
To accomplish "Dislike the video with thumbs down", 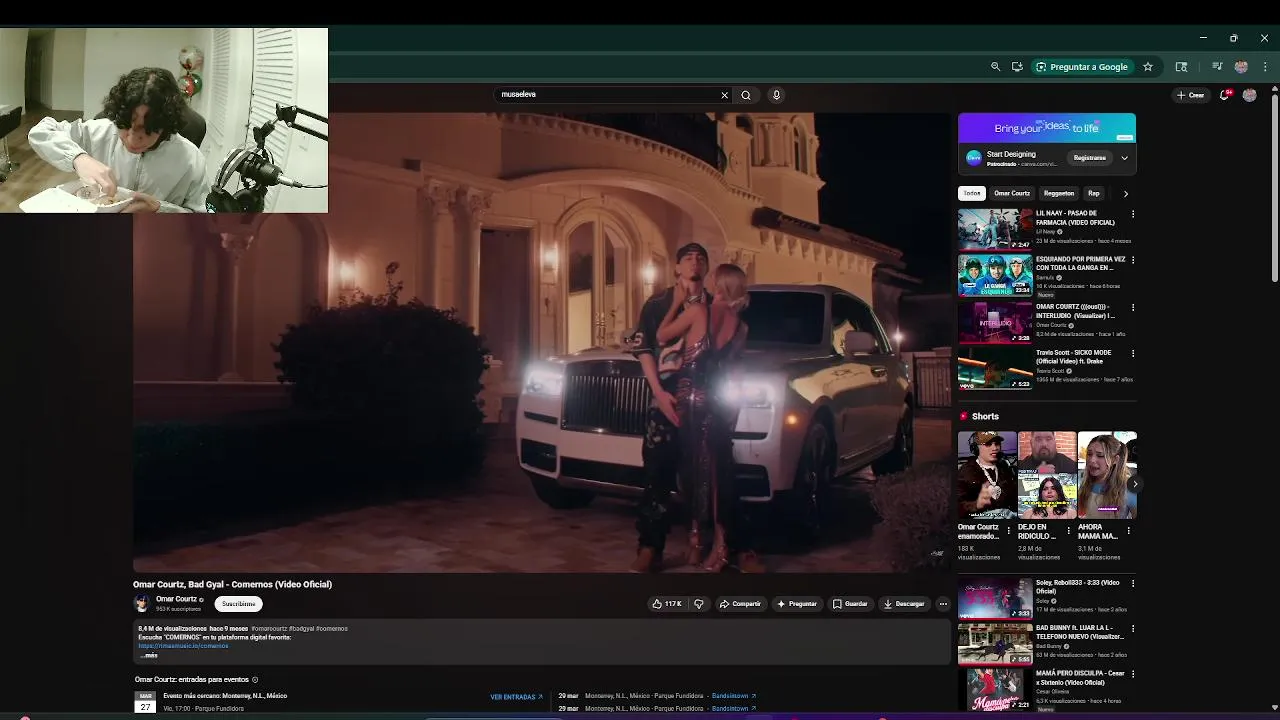I will click(x=698, y=604).
